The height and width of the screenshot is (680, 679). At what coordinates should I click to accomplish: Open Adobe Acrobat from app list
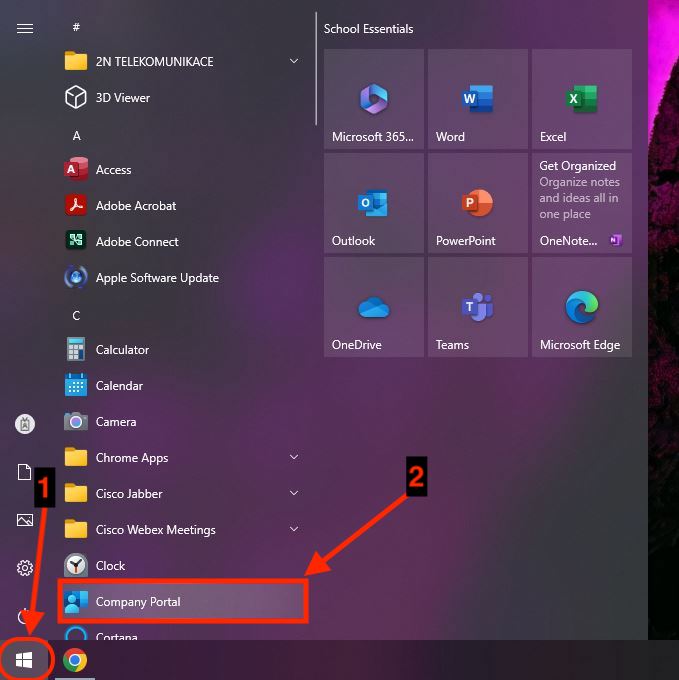pos(182,205)
